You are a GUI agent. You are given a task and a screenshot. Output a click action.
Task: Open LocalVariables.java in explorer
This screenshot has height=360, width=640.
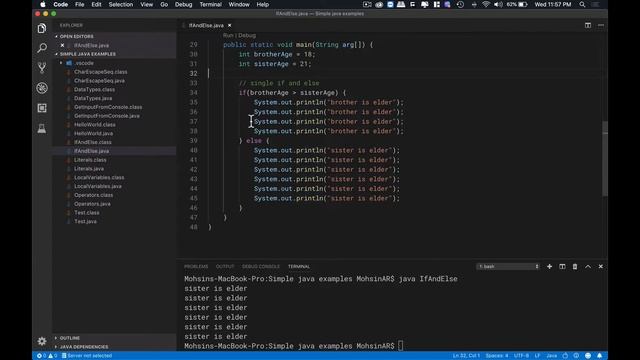pyautogui.click(x=98, y=187)
